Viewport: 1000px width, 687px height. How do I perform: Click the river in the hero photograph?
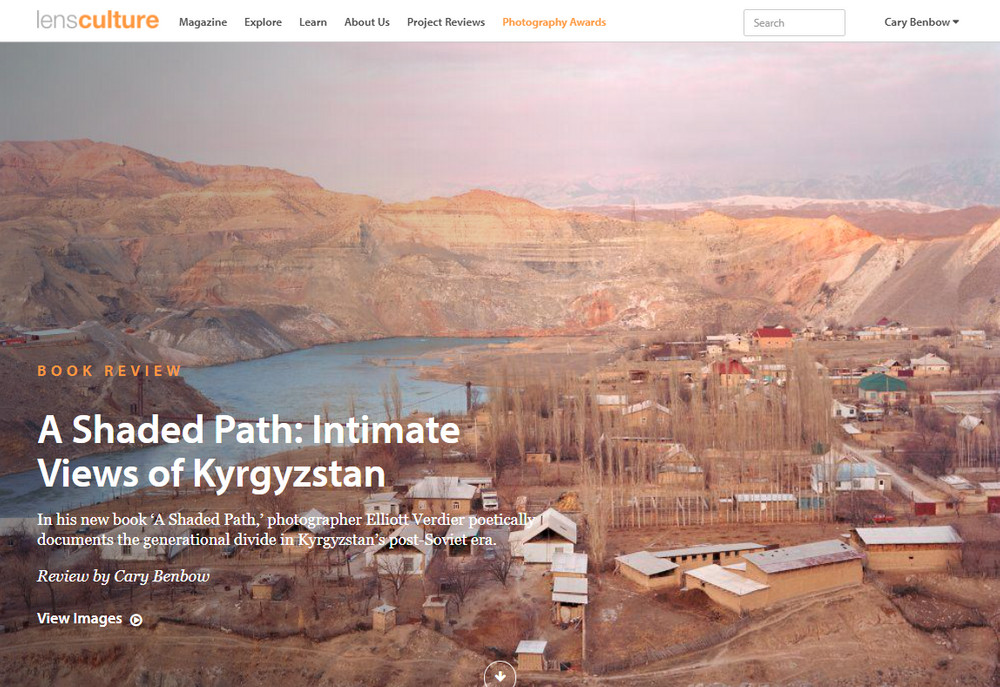click(332, 376)
